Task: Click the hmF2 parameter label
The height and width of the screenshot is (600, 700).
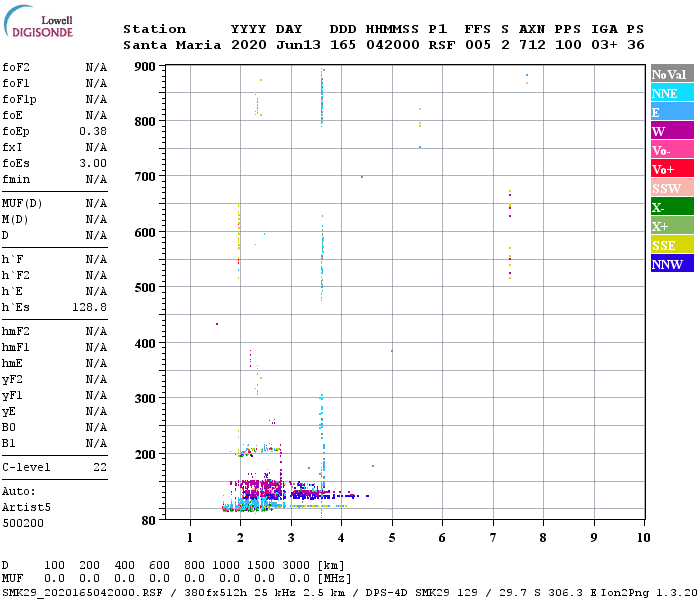Action: pos(16,331)
